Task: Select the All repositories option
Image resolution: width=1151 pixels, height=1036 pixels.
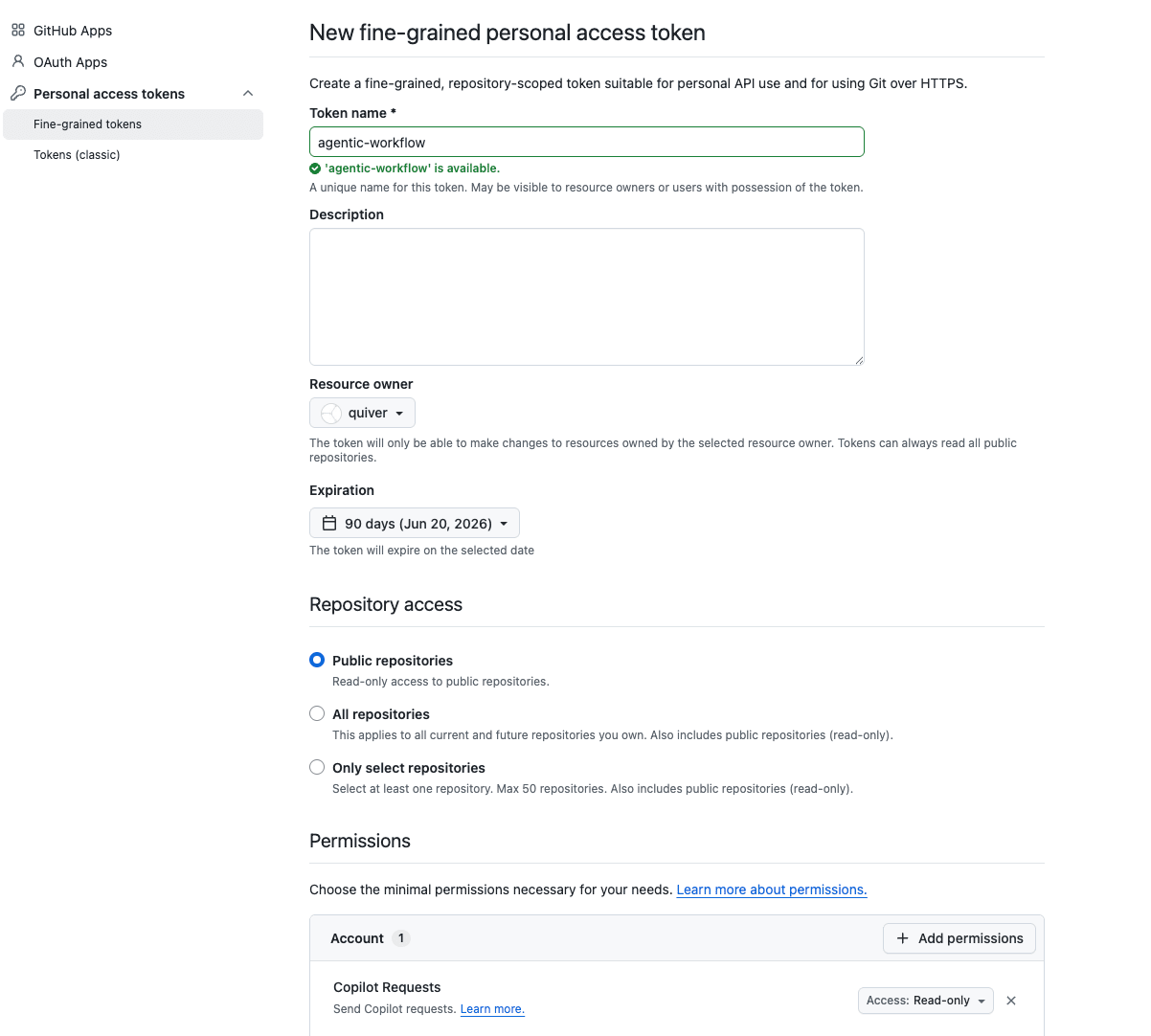Action: point(317,713)
